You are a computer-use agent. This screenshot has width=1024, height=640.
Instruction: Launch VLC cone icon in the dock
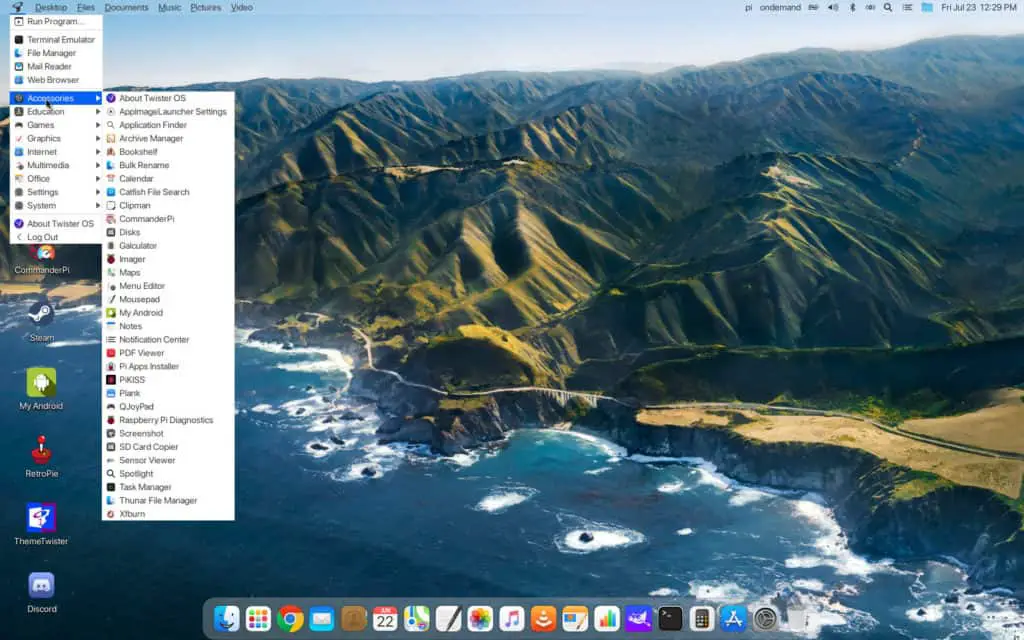click(543, 618)
